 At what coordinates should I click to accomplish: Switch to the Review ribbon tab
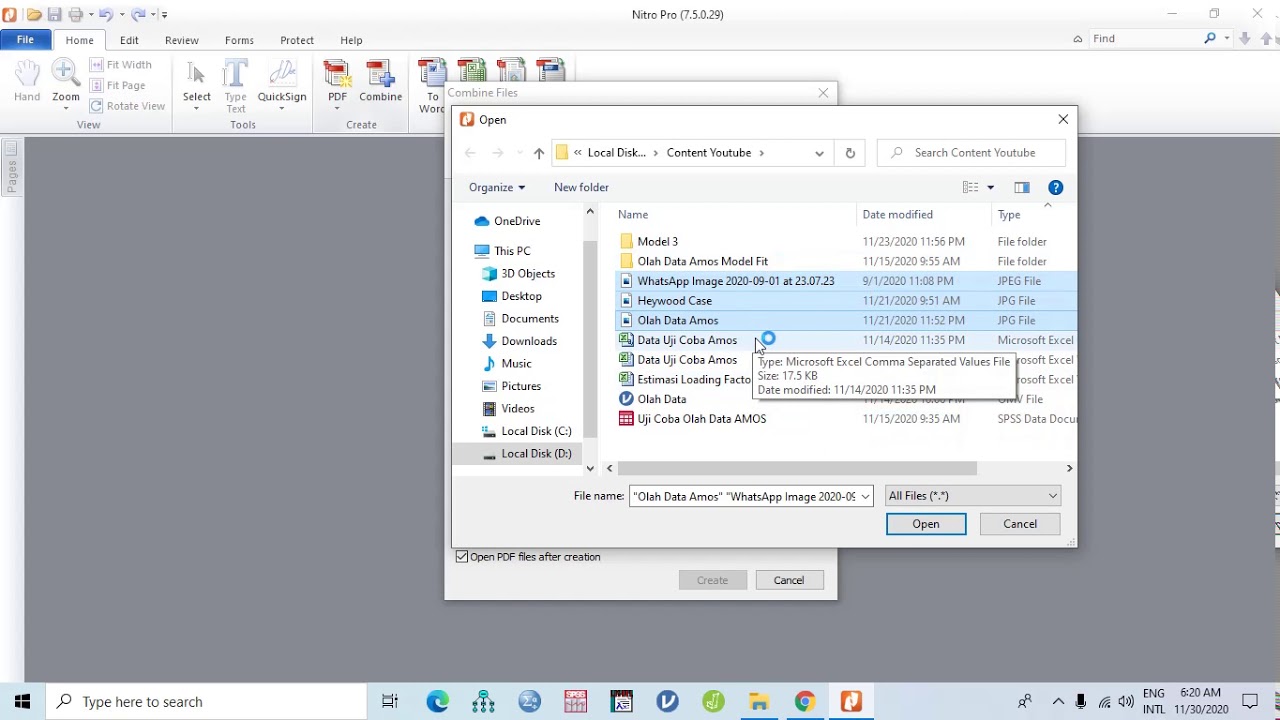182,40
